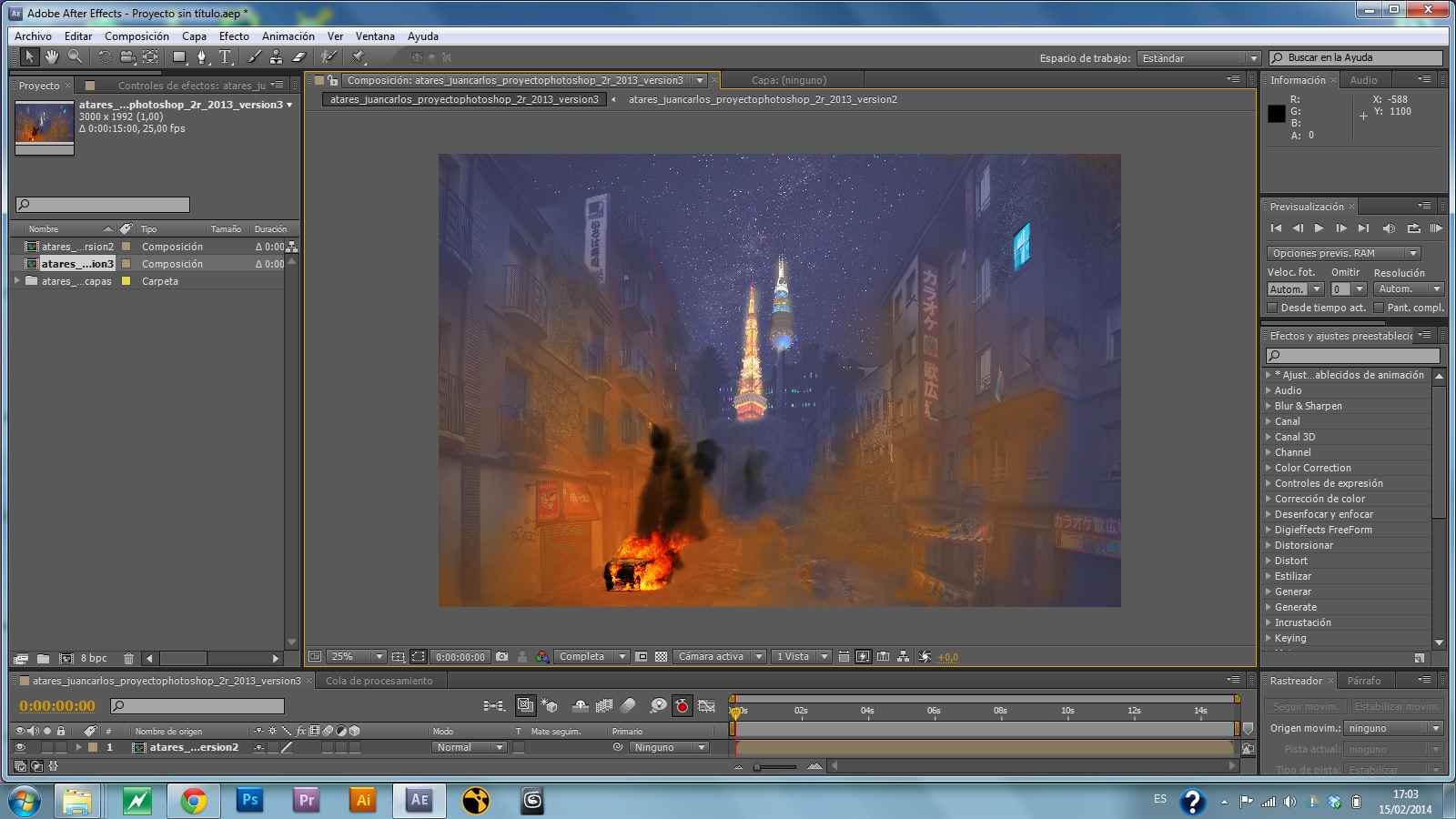Open the Archivo menu
This screenshot has height=819, width=1456.
click(33, 36)
